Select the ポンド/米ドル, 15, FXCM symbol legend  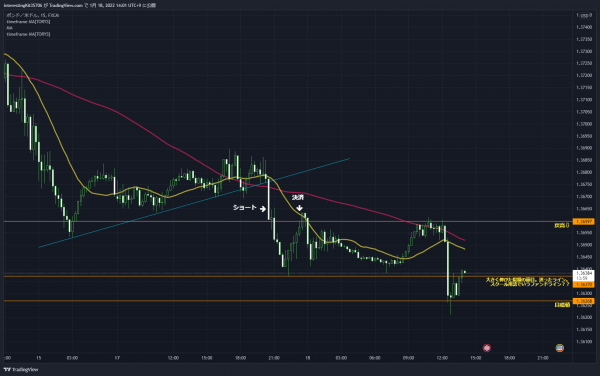(33, 15)
